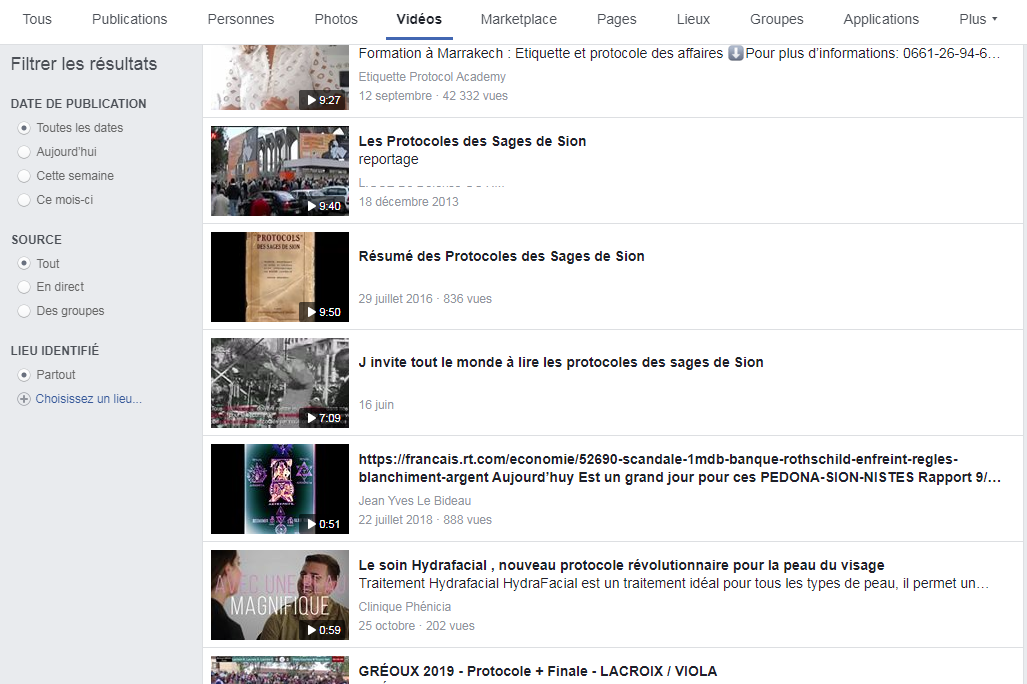Click the Traitement Hydrafacial description text
1027x684 pixels.
coord(674,584)
